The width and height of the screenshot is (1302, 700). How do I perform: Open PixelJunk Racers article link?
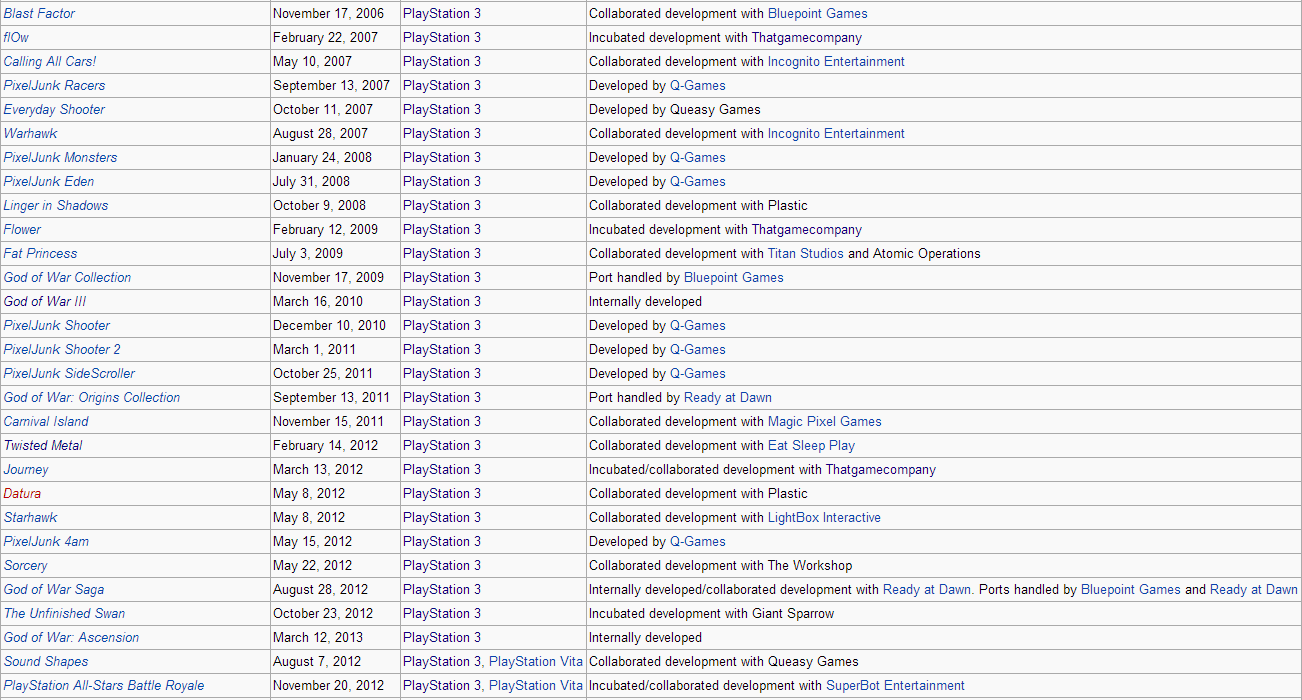54,85
